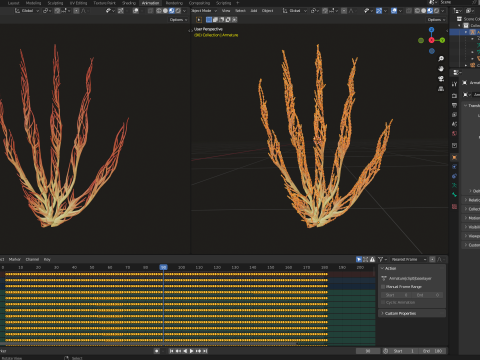Open the dope sheet filter funnel dropdown
480x360 pixels.
(x=382, y=259)
